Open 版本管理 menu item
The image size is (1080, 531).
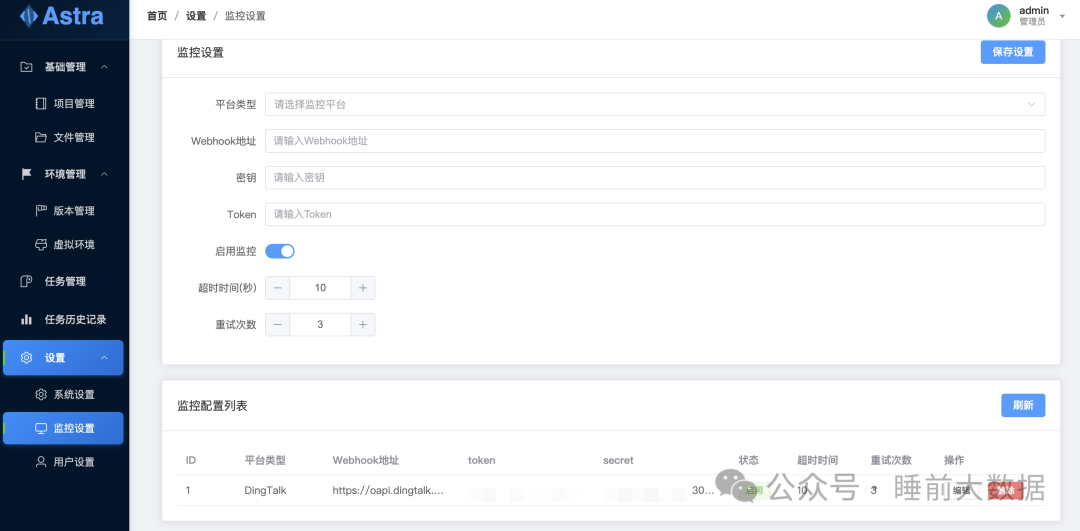(63, 211)
